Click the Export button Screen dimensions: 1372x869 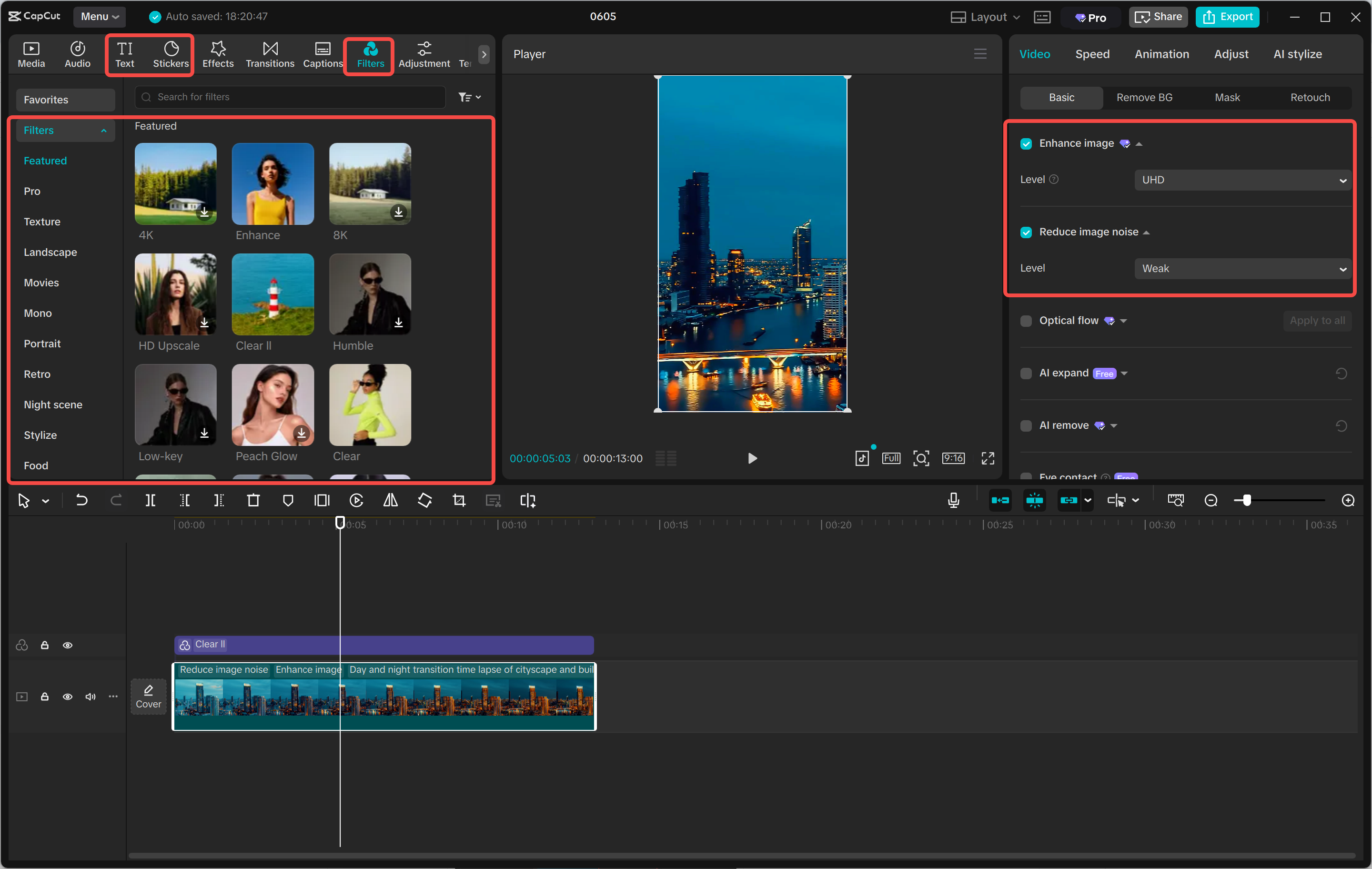(1227, 17)
